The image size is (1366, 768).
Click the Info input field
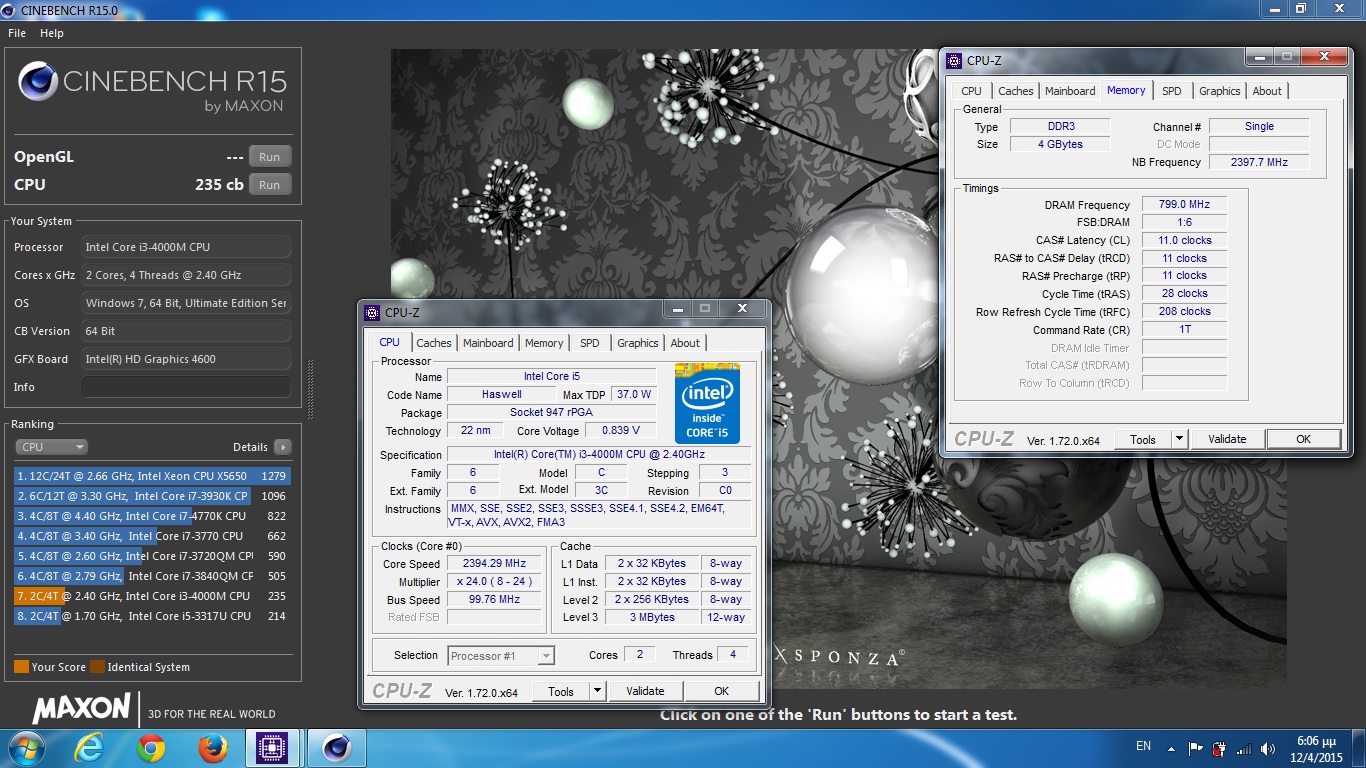point(186,387)
